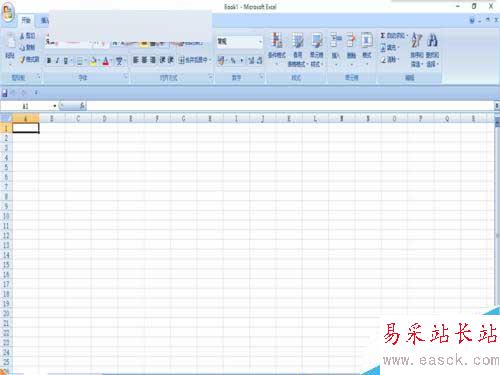Open the Fill menu in editing group
Viewport: 500px width, 375px height.
tap(389, 48)
